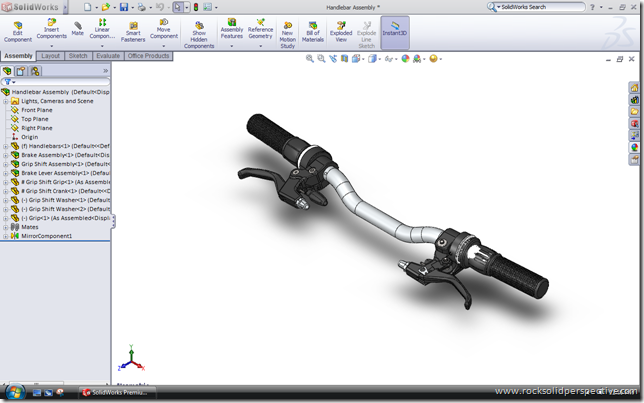The width and height of the screenshot is (644, 403).
Task: Expand the Brake Assembly<1> tree node
Action: click(x=5, y=155)
